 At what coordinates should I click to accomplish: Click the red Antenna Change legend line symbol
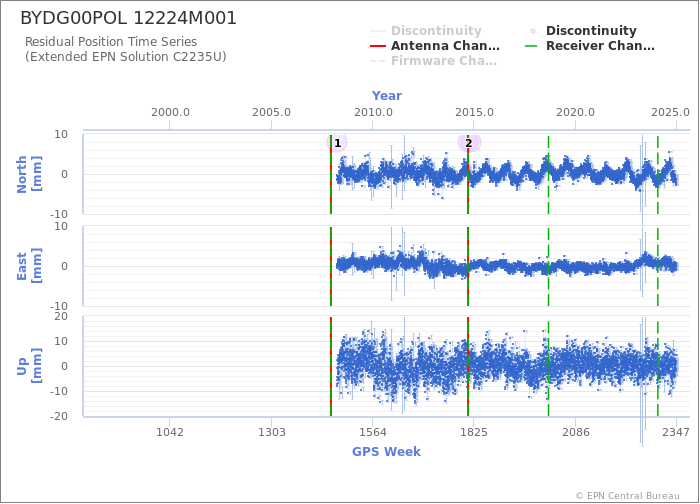pos(378,46)
